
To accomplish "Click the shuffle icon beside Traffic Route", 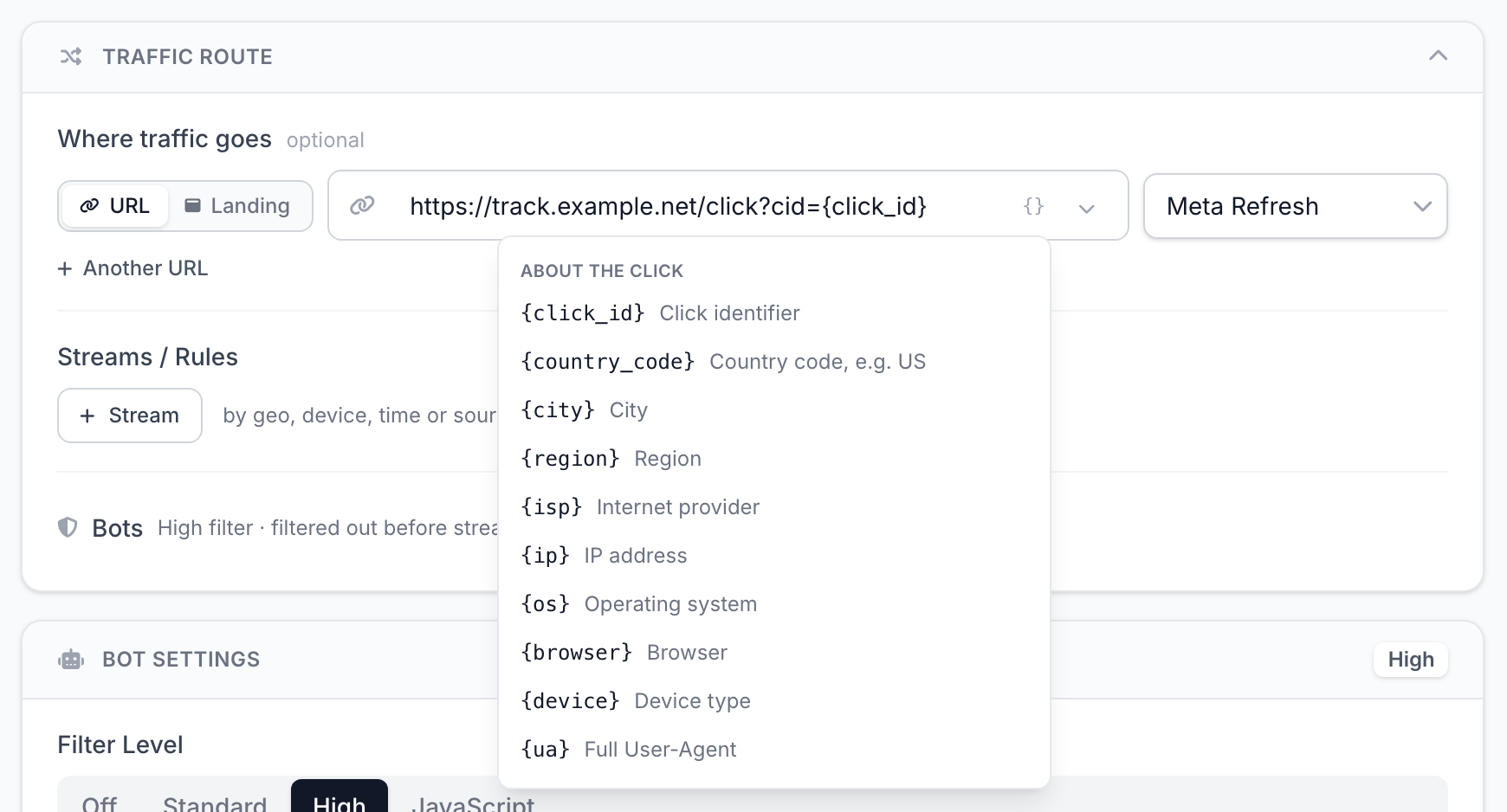I will (x=71, y=57).
